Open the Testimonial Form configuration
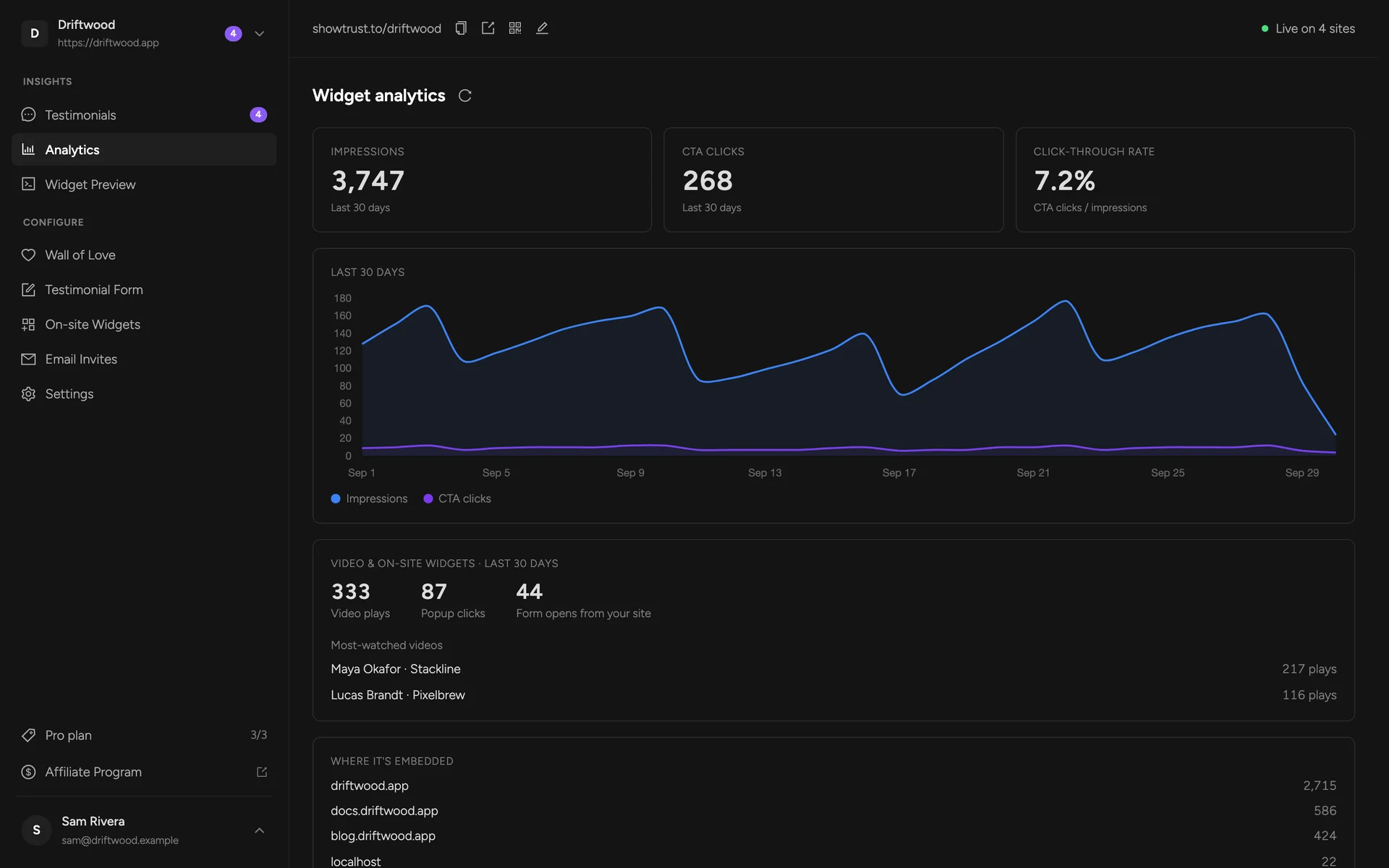 (x=144, y=289)
